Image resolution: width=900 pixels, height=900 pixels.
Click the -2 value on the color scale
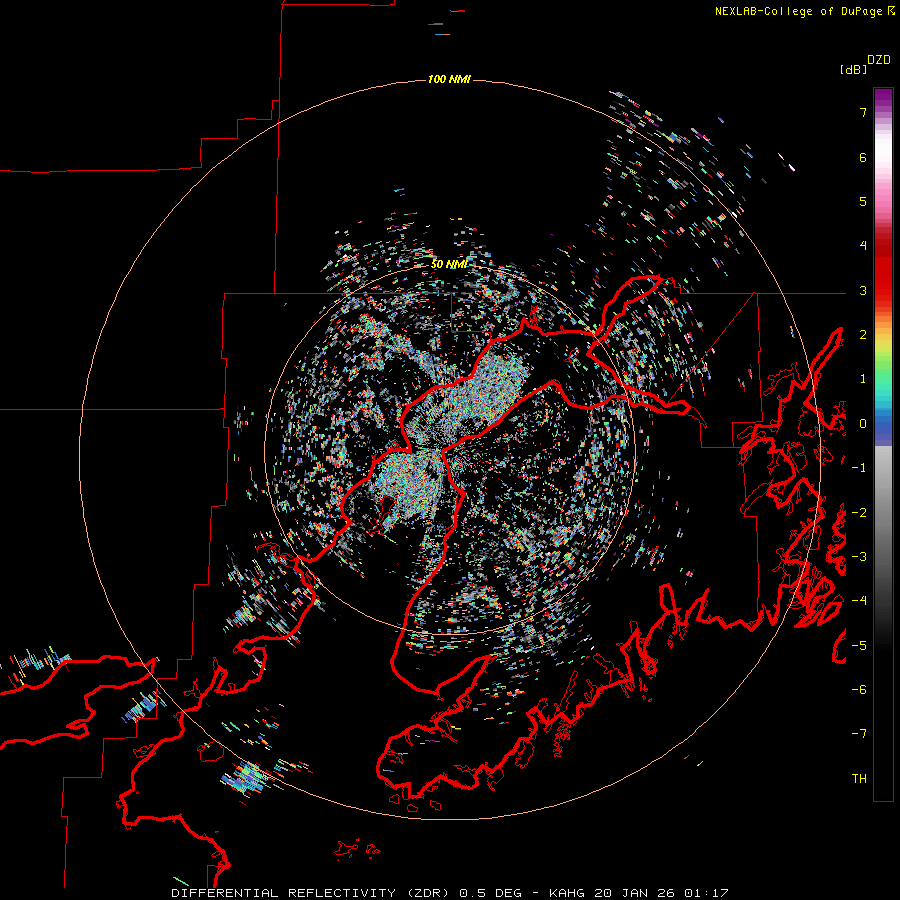(x=859, y=513)
